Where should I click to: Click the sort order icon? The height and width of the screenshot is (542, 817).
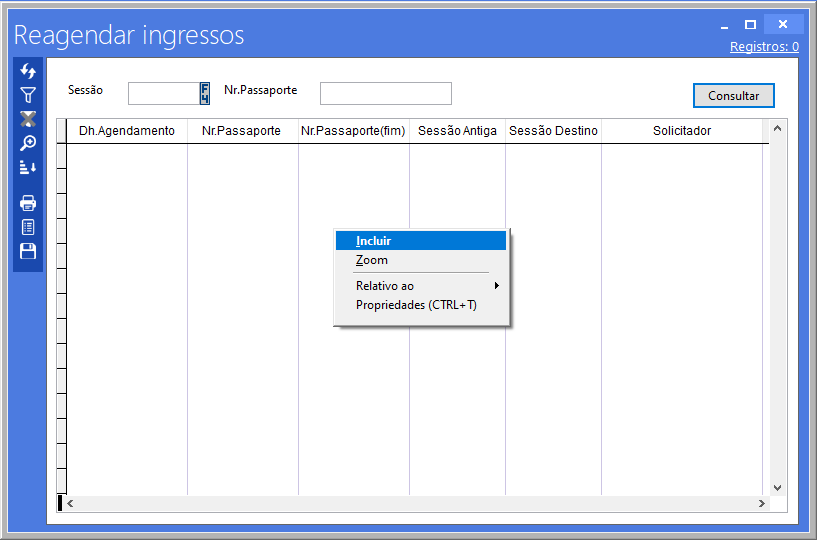[28, 167]
